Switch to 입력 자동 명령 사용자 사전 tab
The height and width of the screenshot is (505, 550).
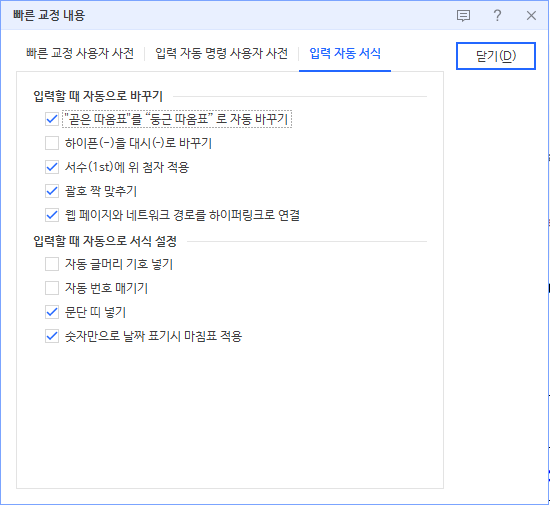[x=221, y=53]
